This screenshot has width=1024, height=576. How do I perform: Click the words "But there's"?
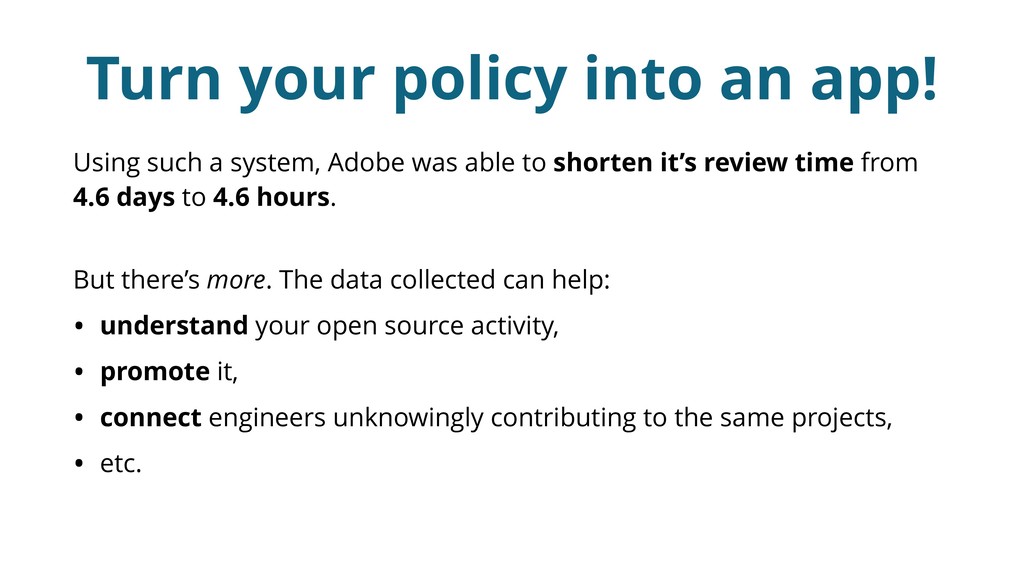136,280
